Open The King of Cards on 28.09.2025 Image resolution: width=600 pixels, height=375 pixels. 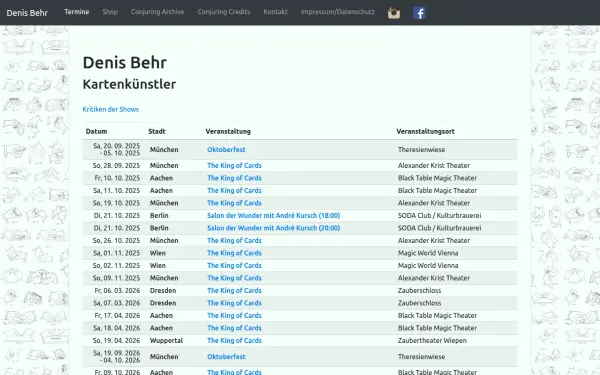[x=234, y=165]
